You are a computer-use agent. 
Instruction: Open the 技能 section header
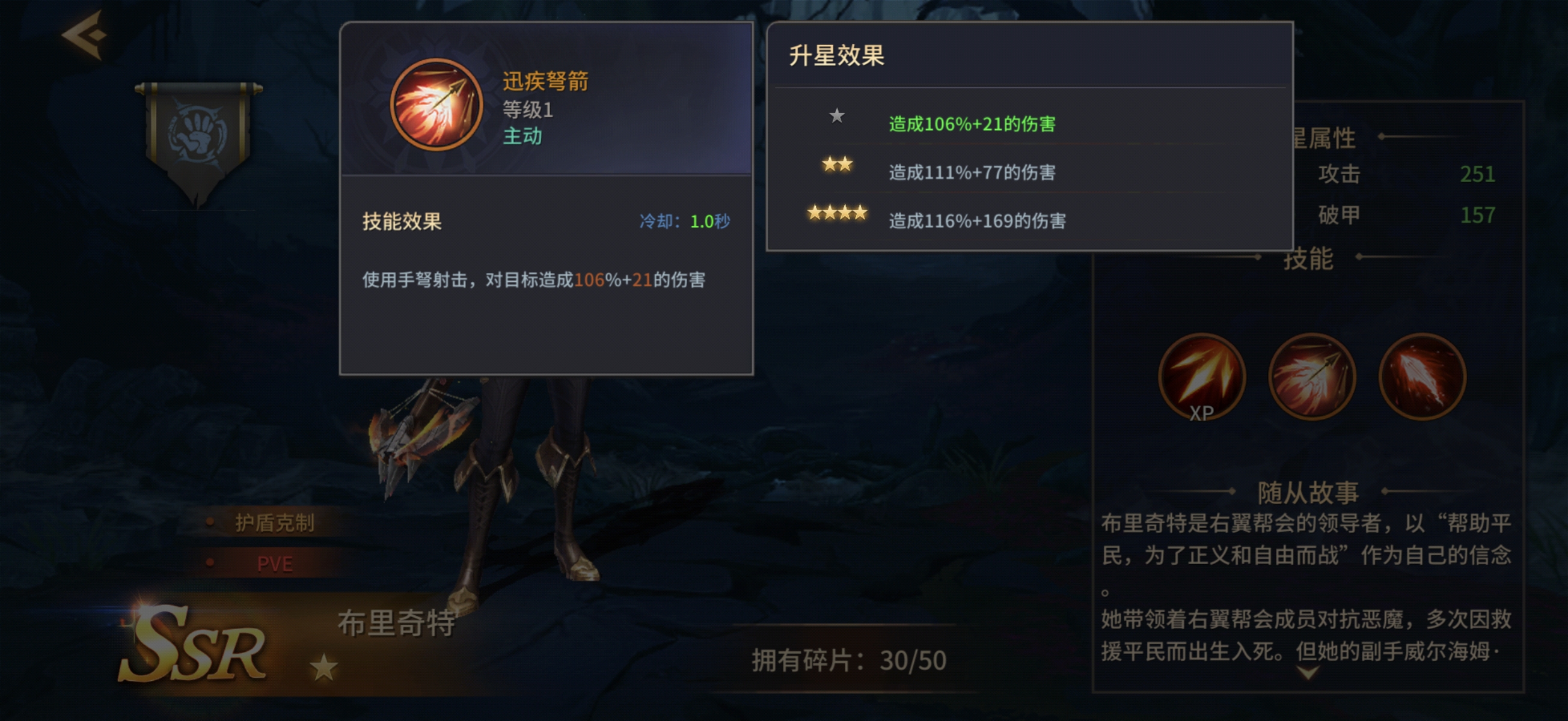[x=1308, y=258]
